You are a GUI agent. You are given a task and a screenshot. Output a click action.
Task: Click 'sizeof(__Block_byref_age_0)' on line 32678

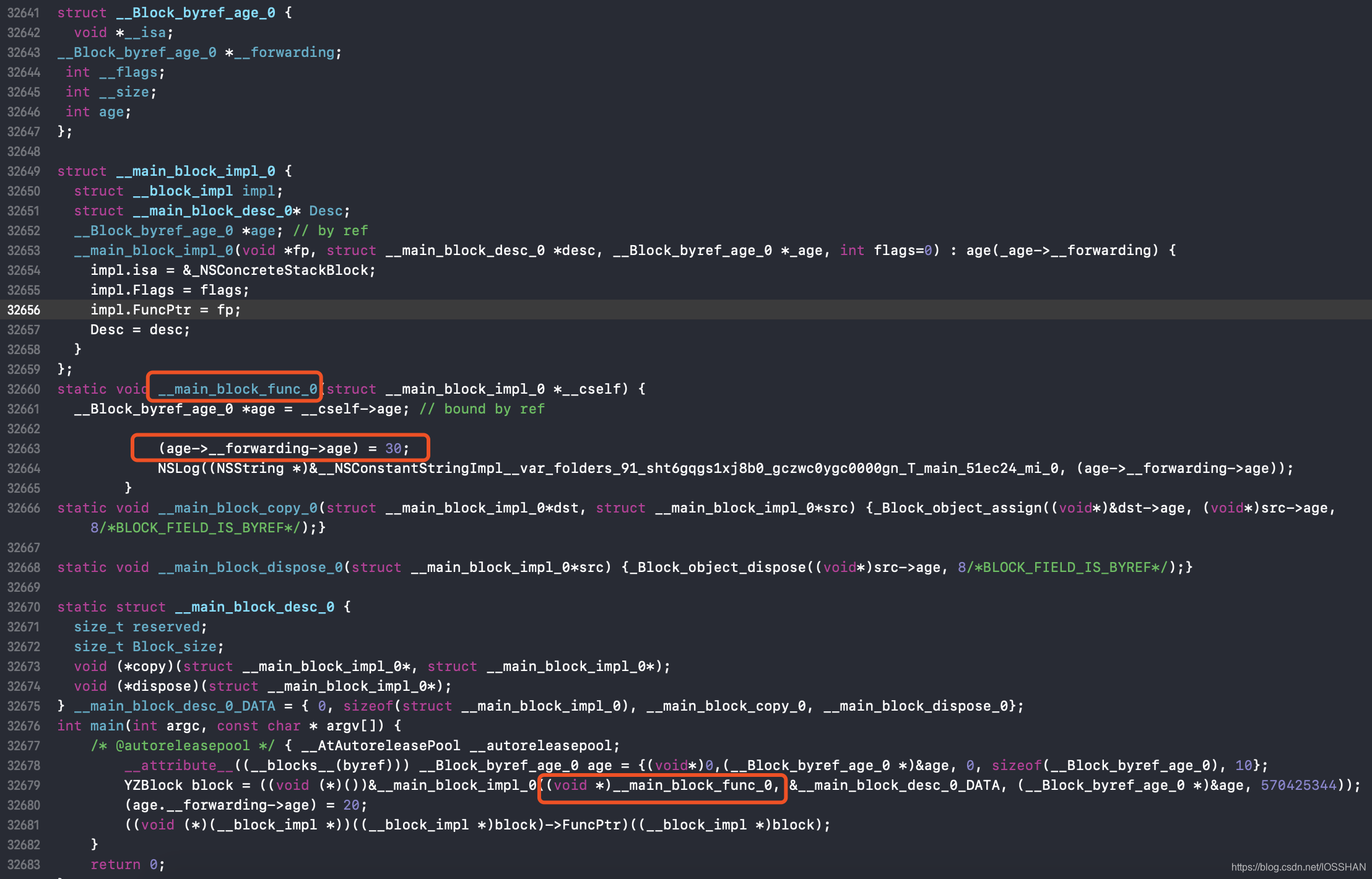click(x=1105, y=766)
